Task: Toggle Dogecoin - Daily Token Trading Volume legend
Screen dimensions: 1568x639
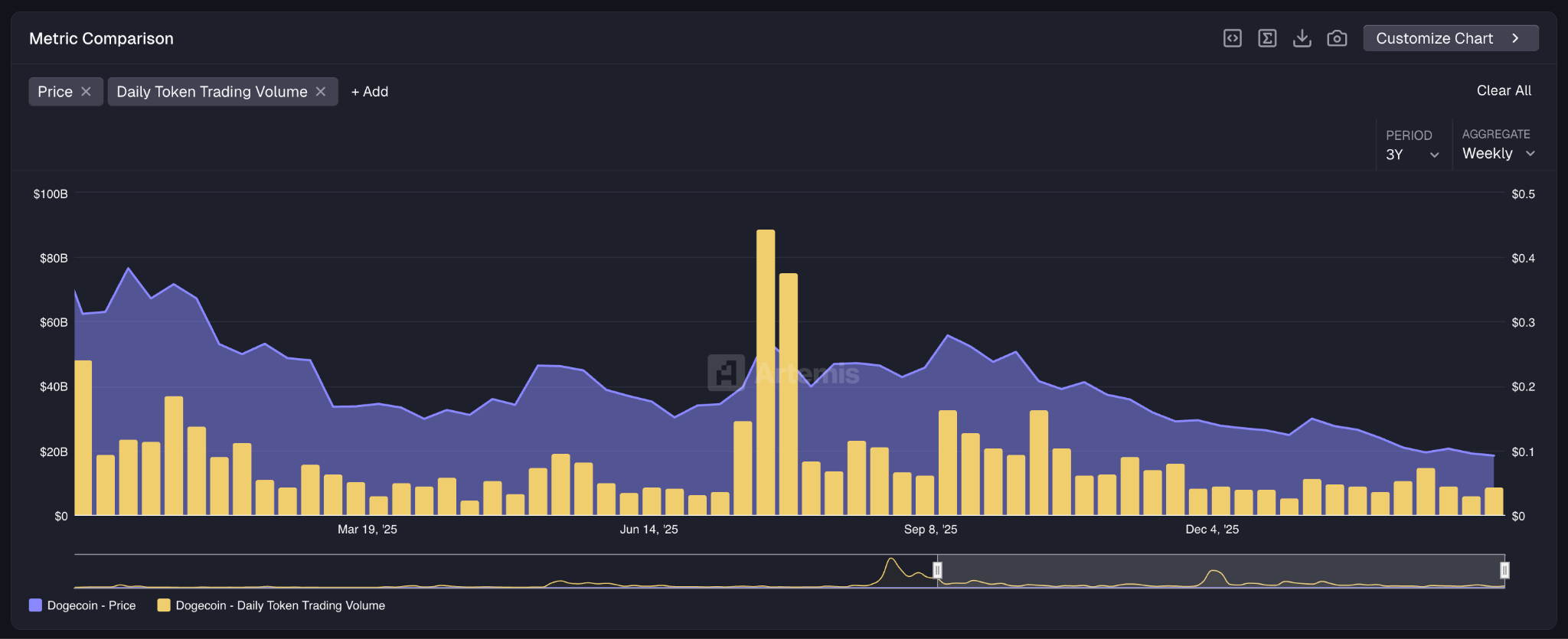Action: tap(271, 605)
